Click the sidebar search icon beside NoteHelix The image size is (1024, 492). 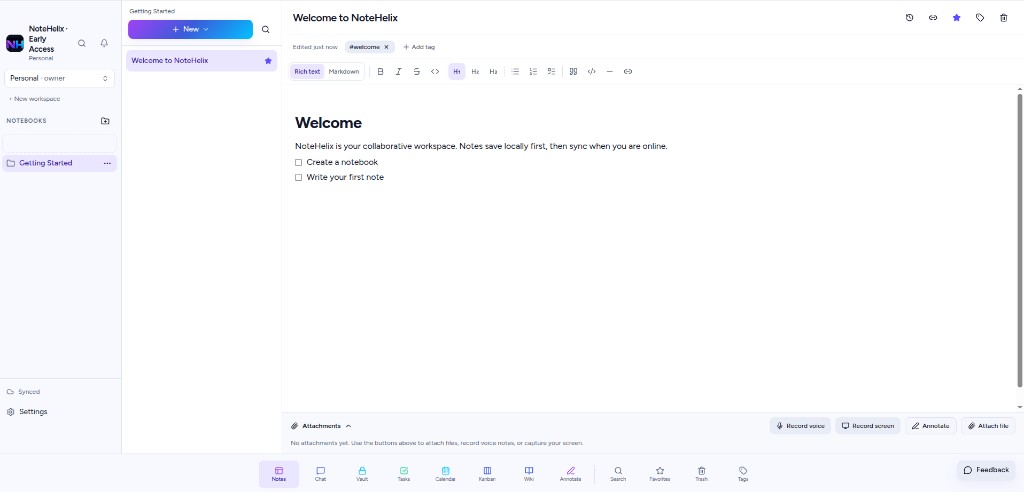(82, 43)
